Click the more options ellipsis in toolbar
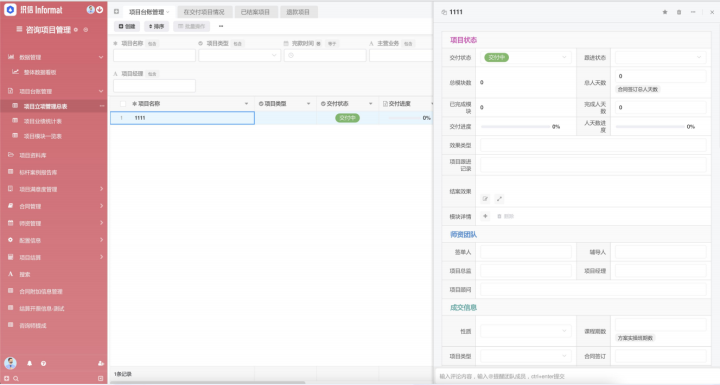This screenshot has height=385, width=720. (221, 26)
